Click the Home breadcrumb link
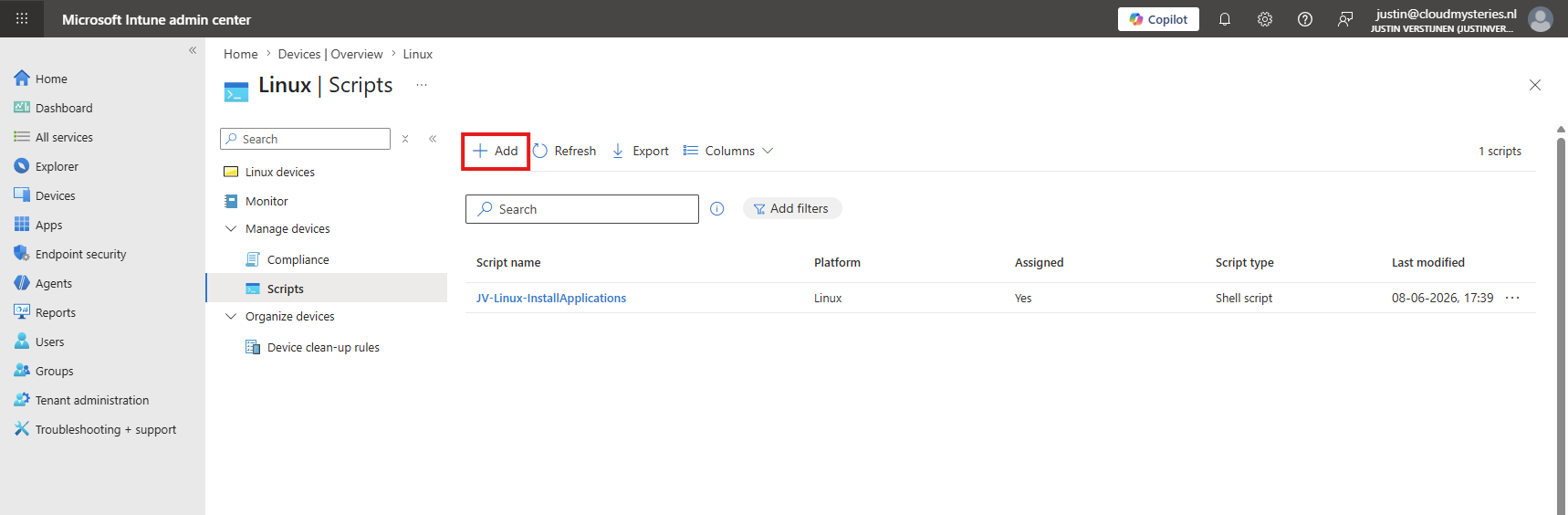The width and height of the screenshot is (1568, 515). tap(241, 54)
